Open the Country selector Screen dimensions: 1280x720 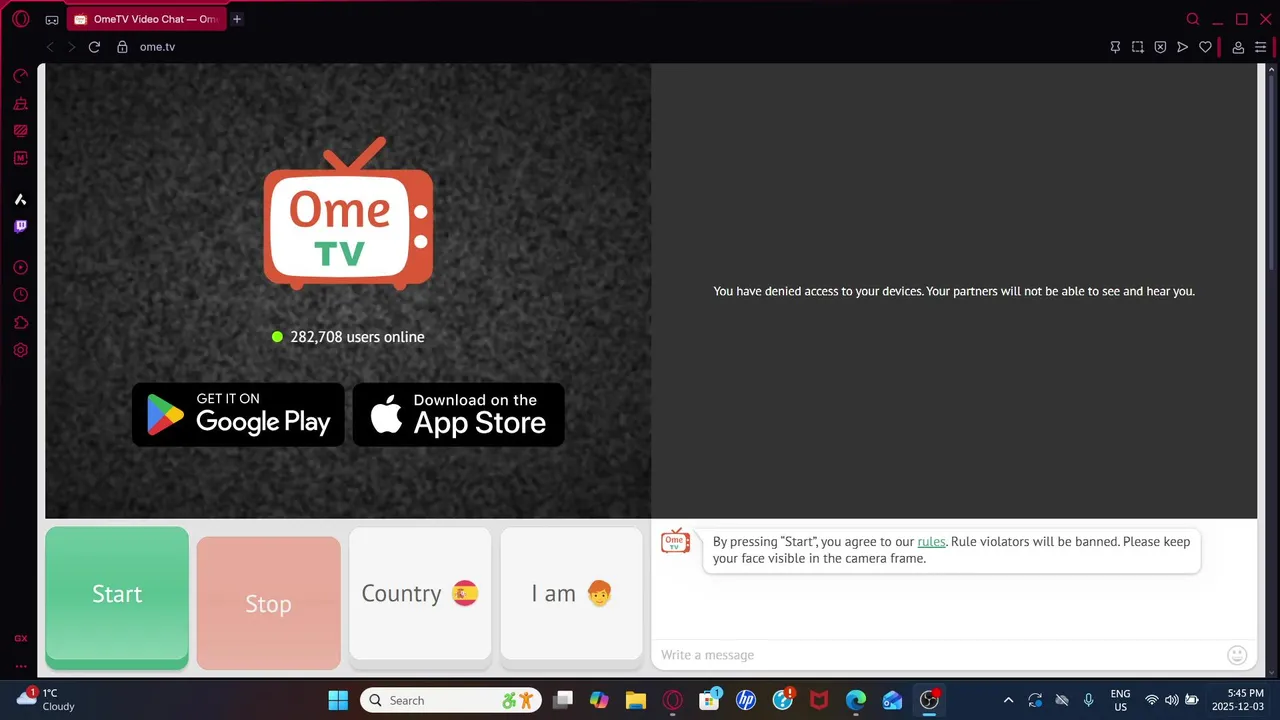(420, 597)
